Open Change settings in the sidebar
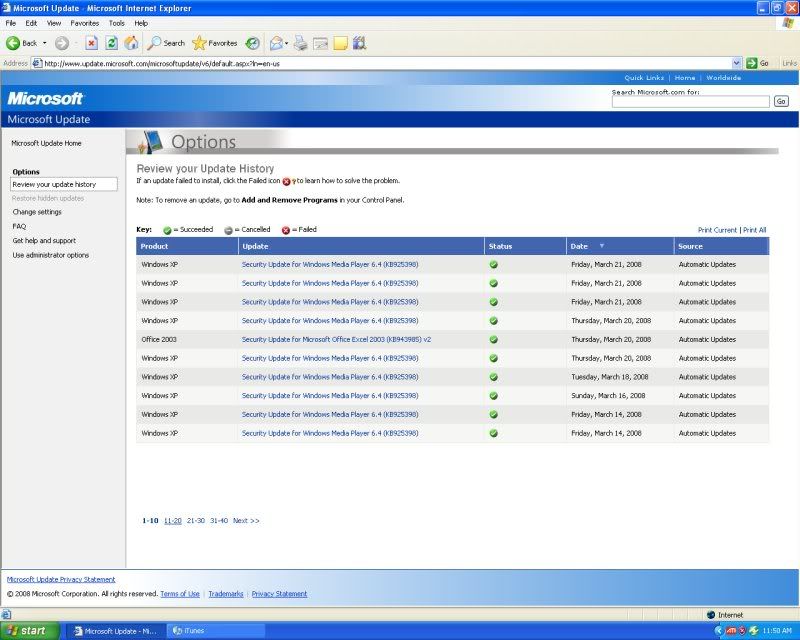Screen dimensions: 800x640 [37, 212]
